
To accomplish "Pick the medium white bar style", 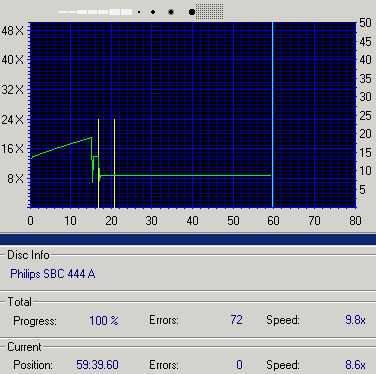I will click(x=92, y=12).
